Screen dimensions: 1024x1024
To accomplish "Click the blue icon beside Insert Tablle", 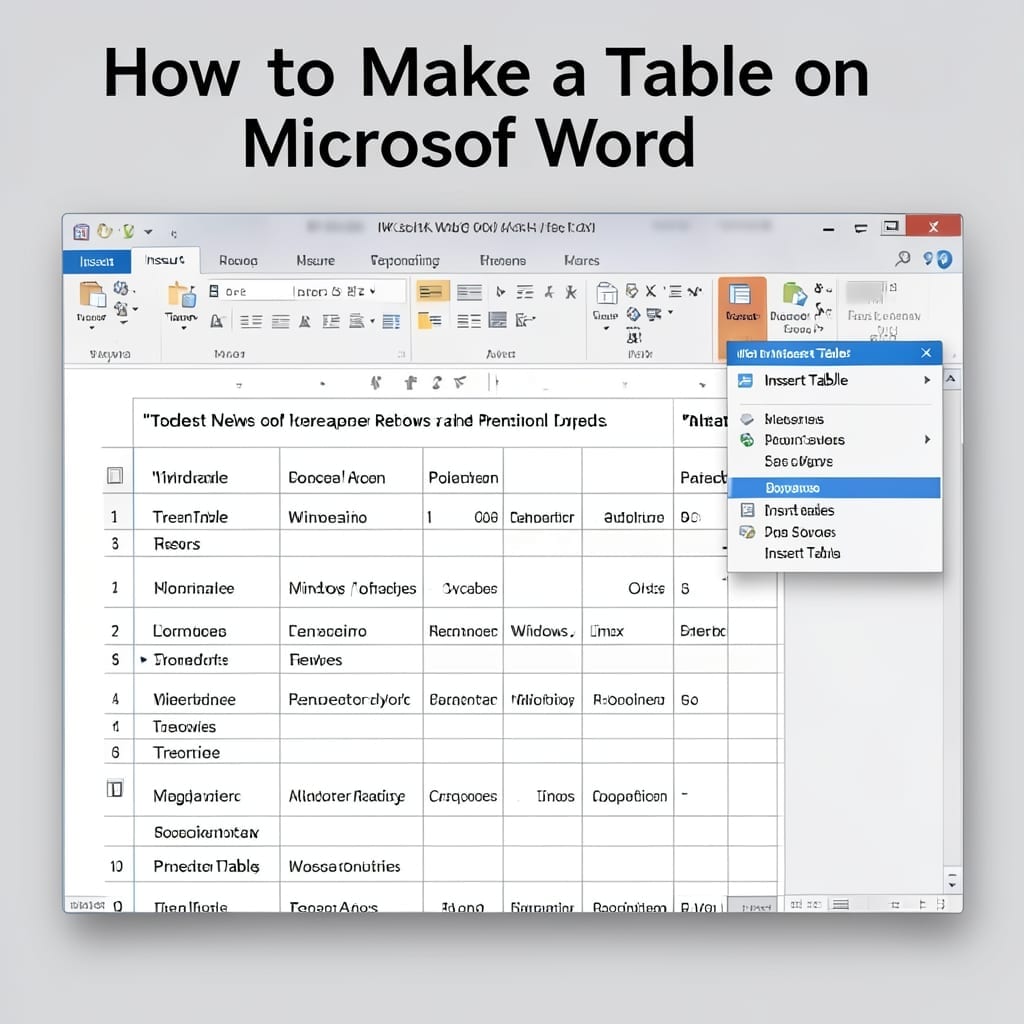I will pos(745,380).
